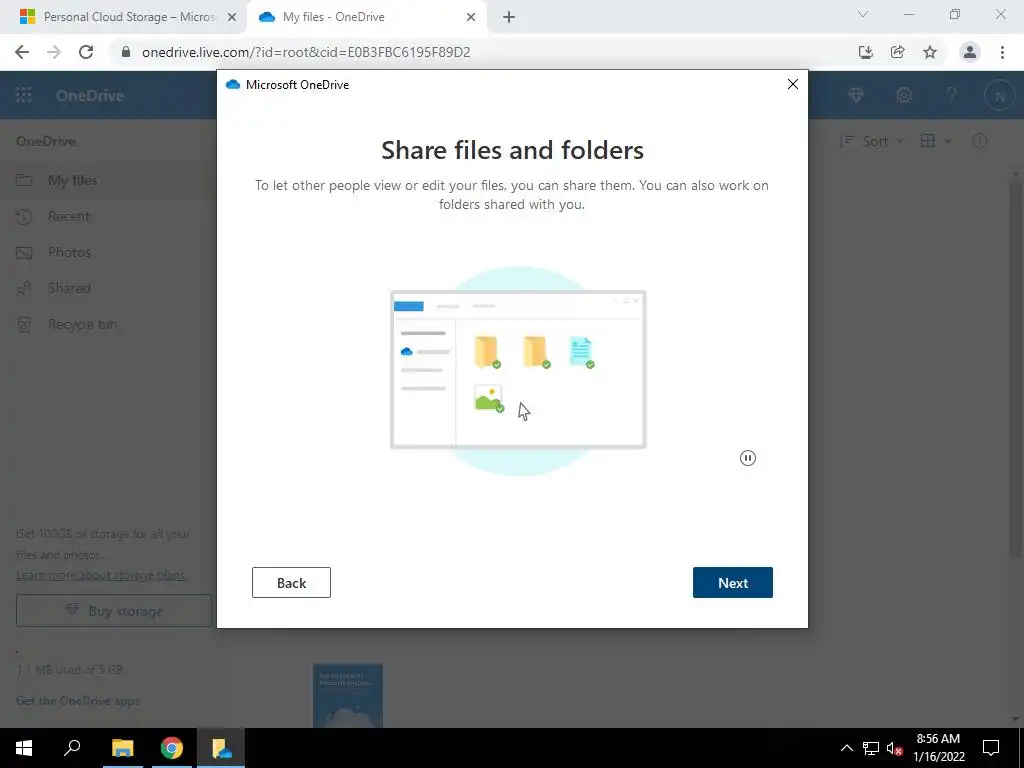
Task: Switch to My files - OneDrive tab
Action: pyautogui.click(x=334, y=17)
